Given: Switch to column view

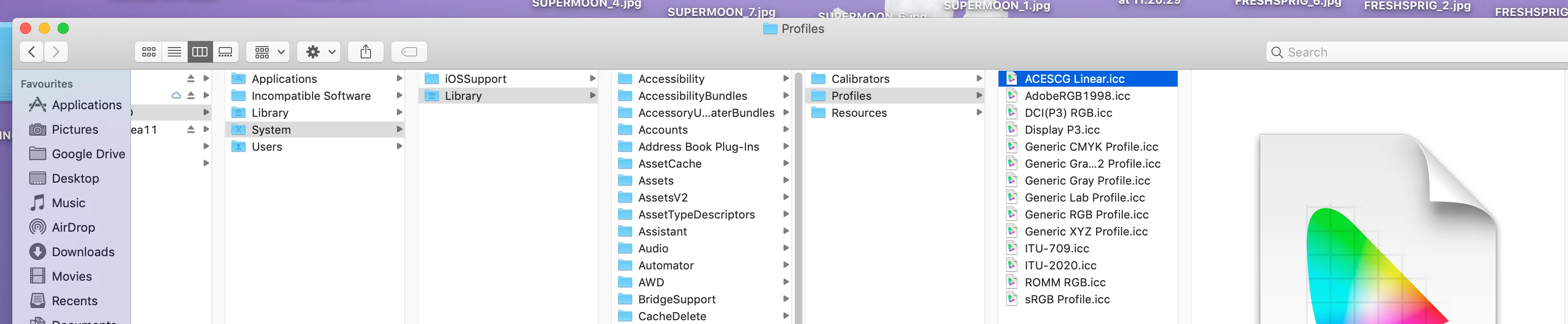Looking at the screenshot, I should [199, 52].
